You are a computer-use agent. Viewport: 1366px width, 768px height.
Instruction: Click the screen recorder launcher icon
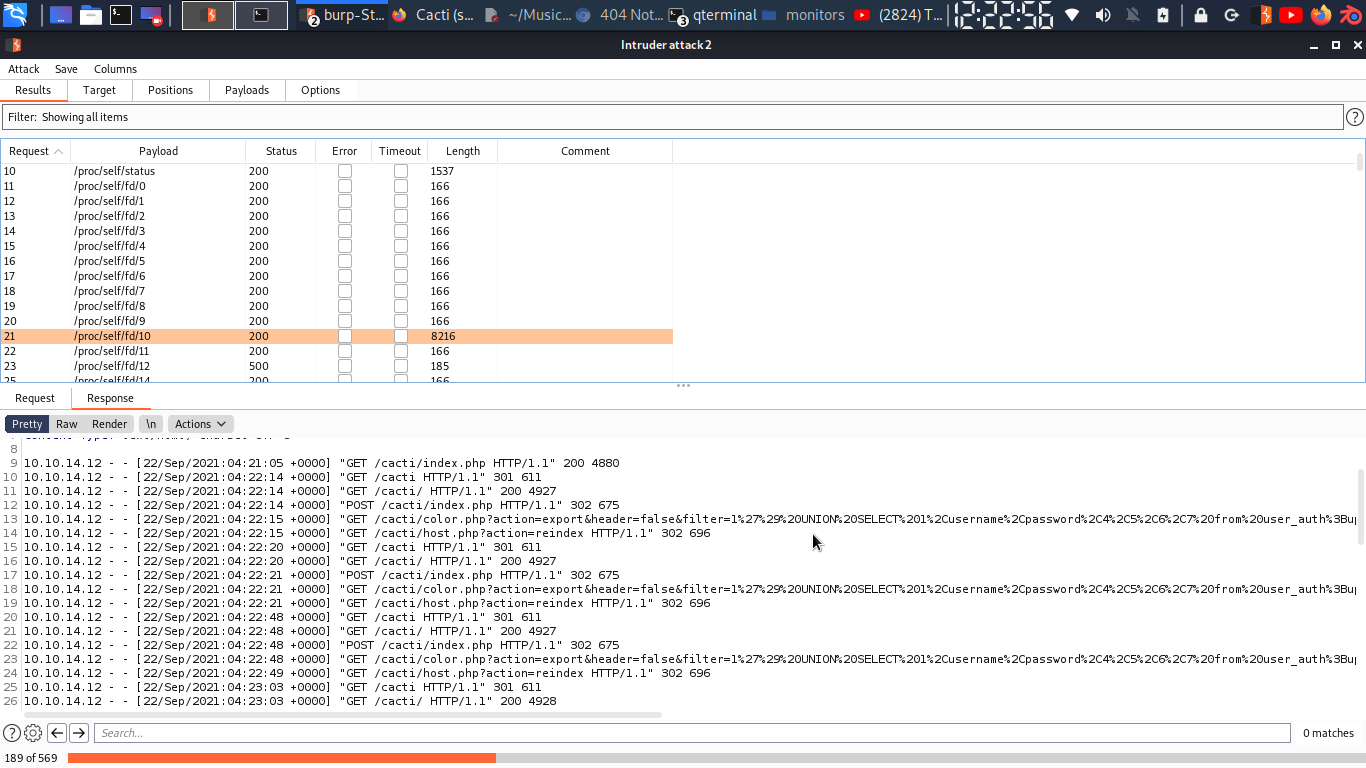coord(151,15)
